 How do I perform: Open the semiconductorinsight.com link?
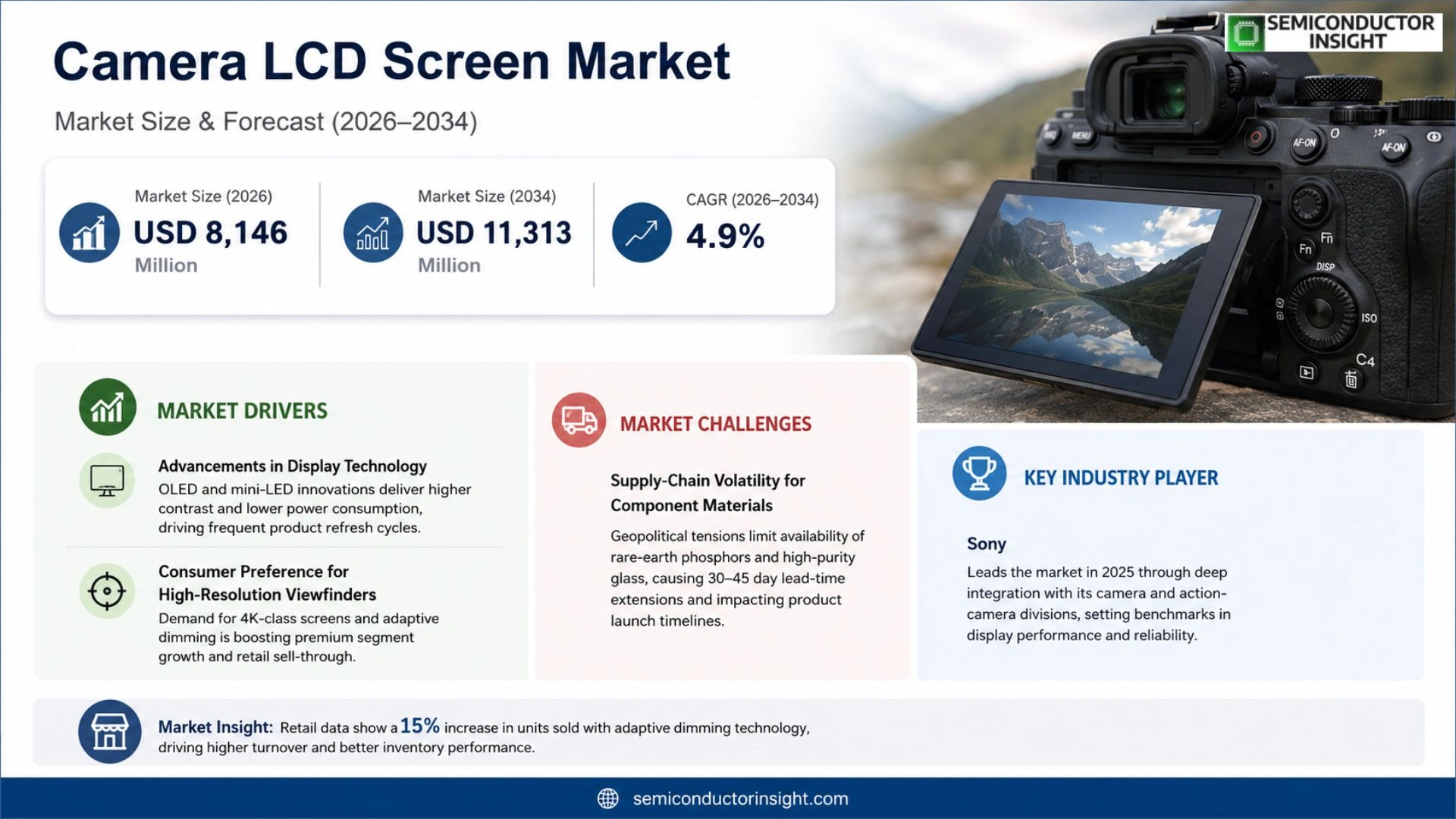740,799
